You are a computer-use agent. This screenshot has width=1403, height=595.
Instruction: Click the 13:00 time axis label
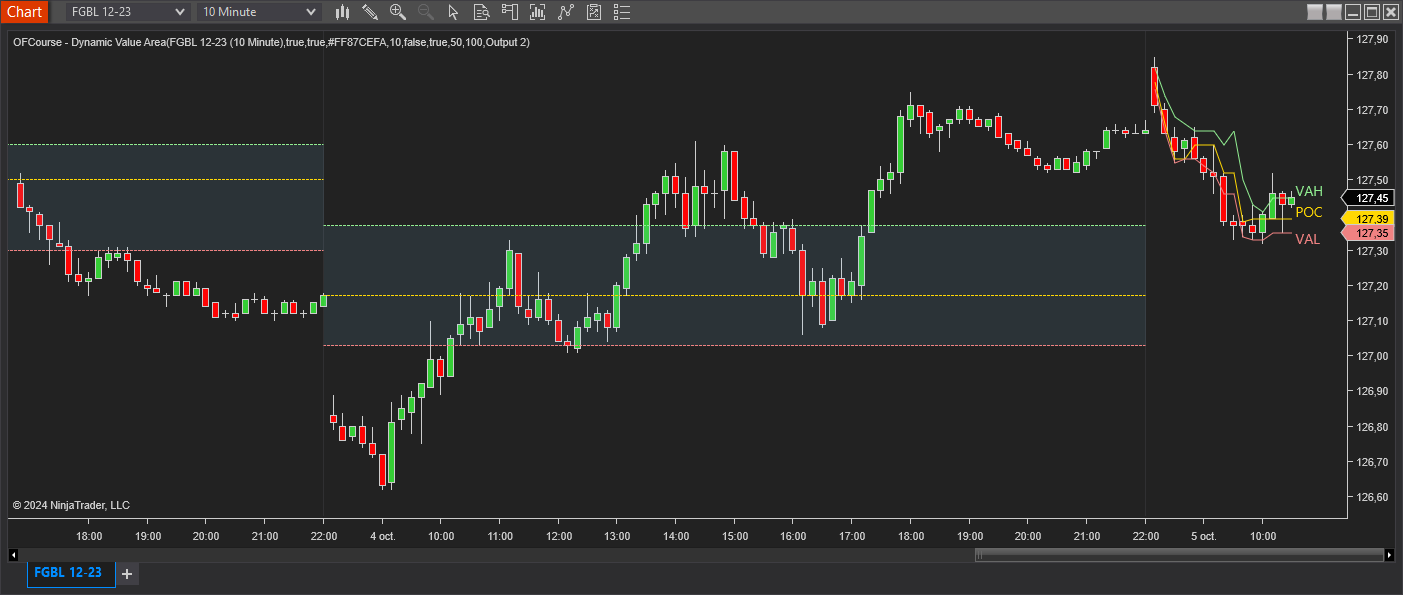617,536
